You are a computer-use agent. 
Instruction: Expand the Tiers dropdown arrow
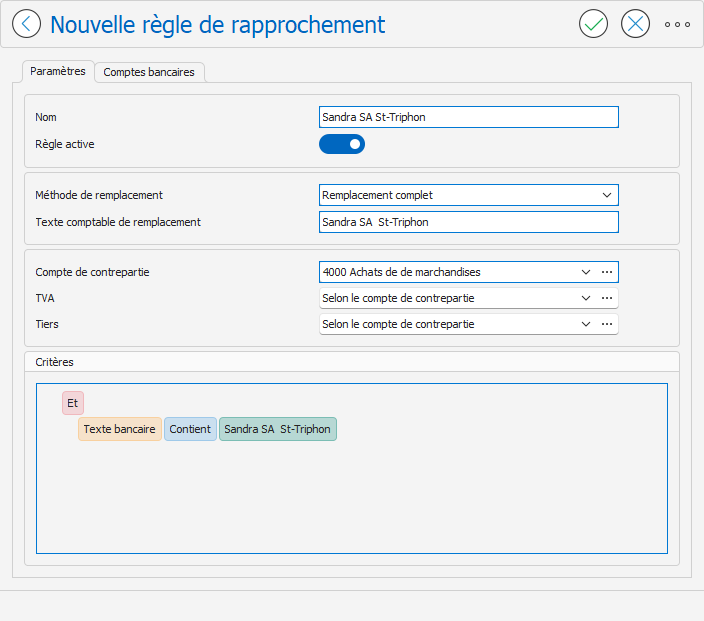(x=585, y=324)
